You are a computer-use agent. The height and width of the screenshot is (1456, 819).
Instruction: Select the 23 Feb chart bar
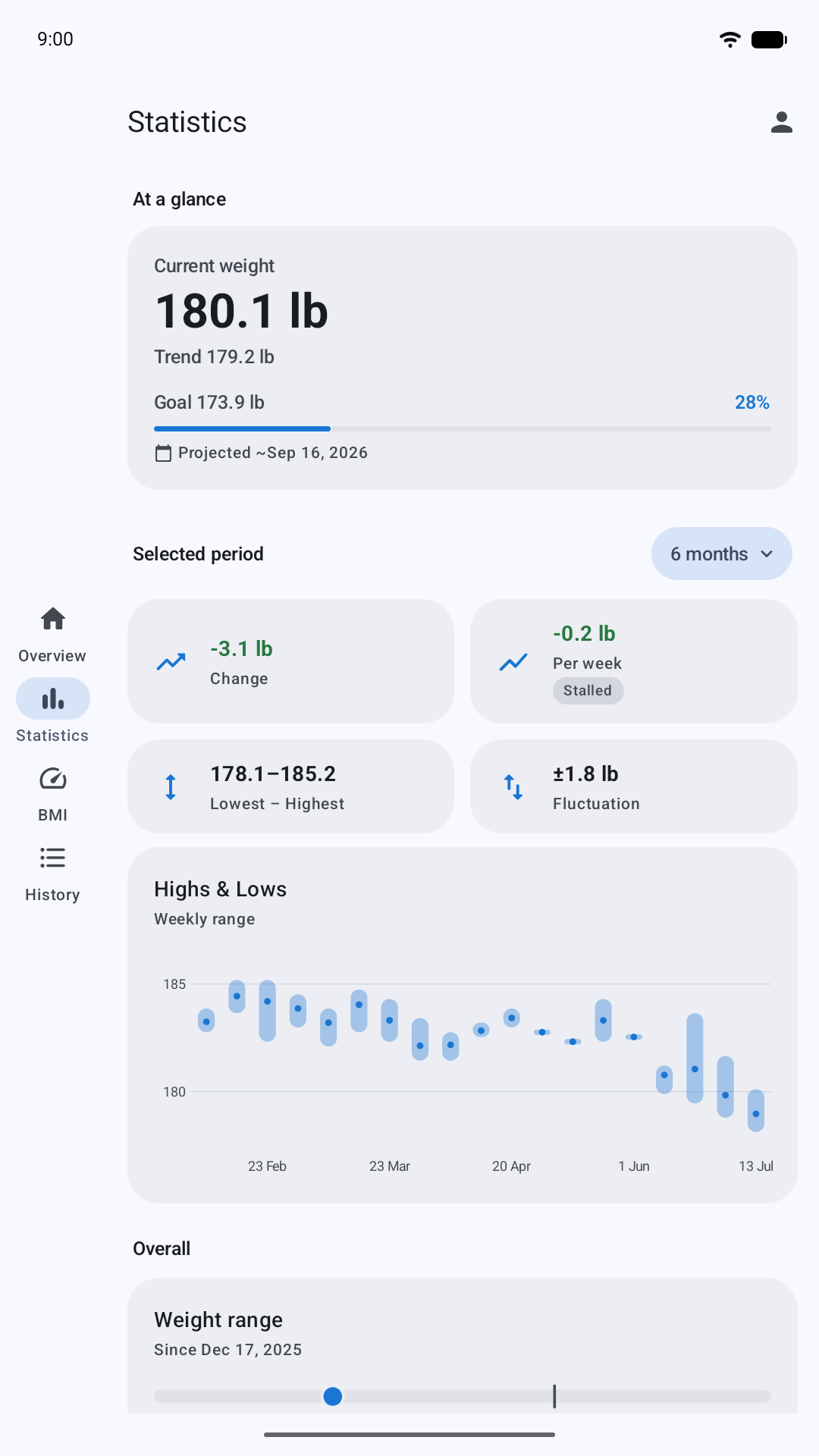point(267,1010)
